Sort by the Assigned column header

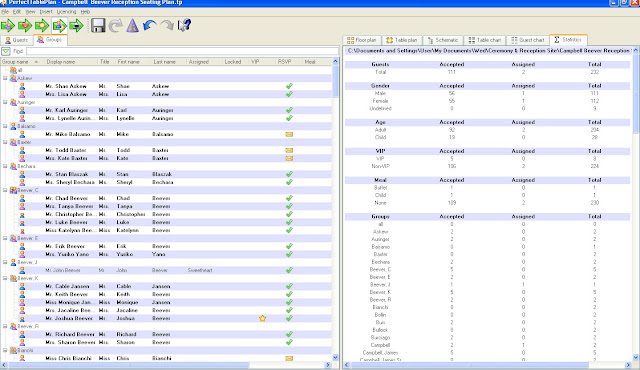click(x=203, y=62)
